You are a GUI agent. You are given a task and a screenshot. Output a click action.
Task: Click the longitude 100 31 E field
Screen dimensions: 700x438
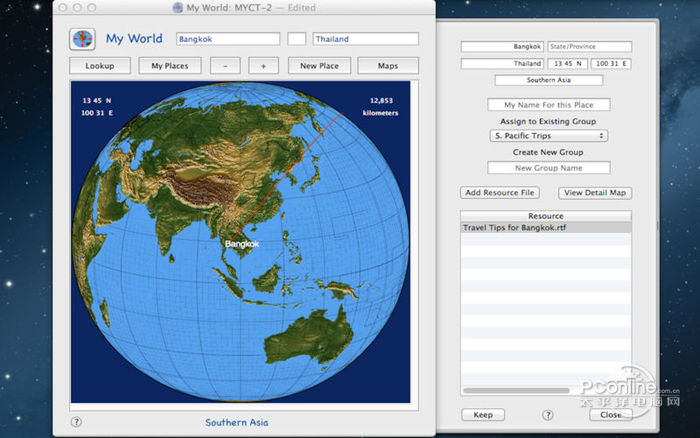click(611, 63)
